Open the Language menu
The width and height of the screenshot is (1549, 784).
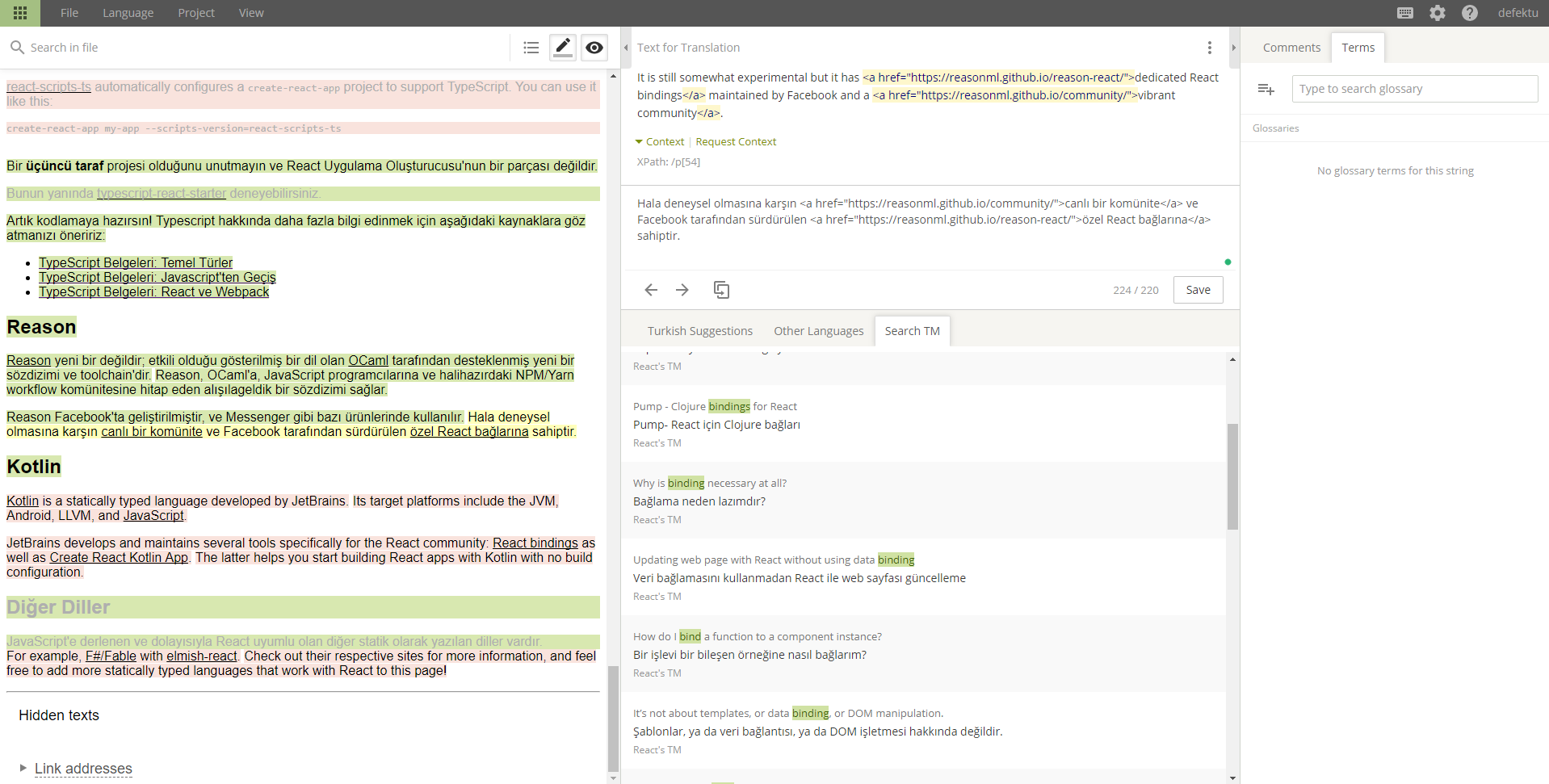pos(128,13)
